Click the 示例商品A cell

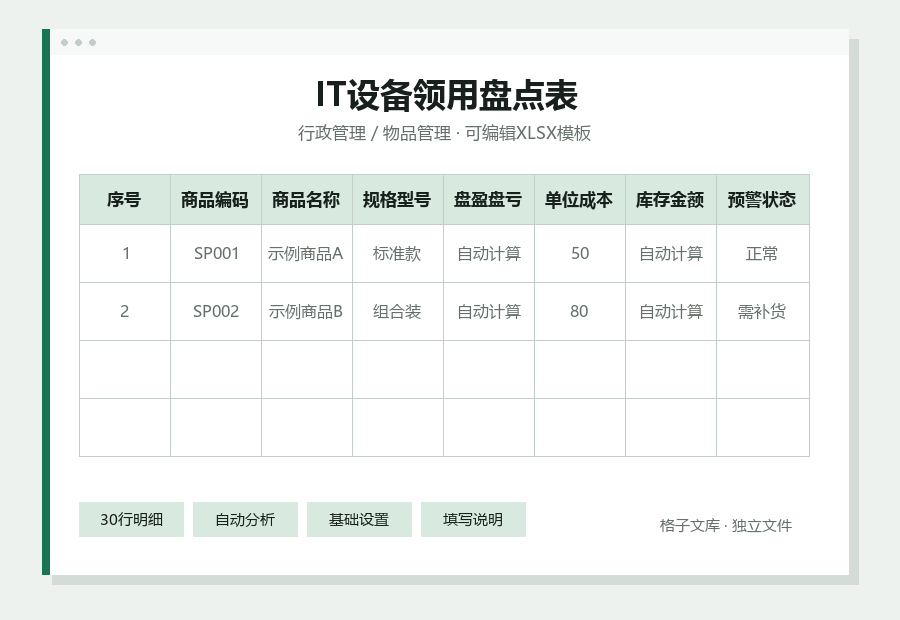[x=307, y=253]
